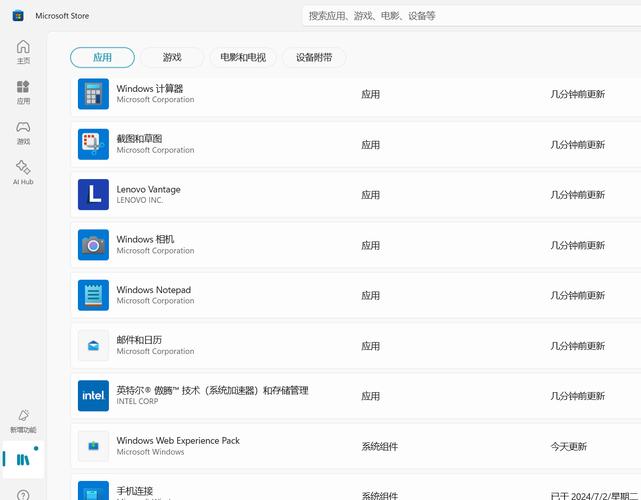Select the 应用 filter tab

[102, 57]
